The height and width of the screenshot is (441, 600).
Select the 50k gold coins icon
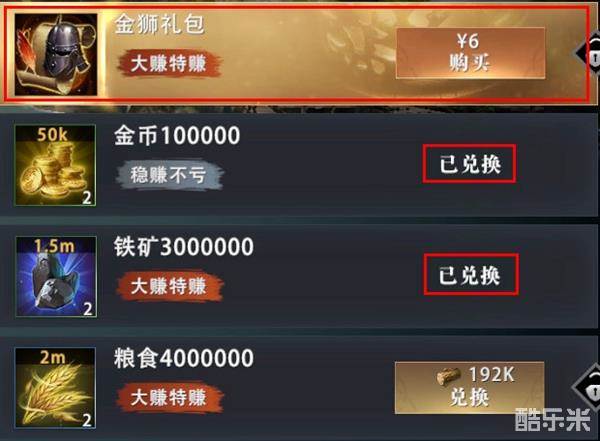coord(55,165)
